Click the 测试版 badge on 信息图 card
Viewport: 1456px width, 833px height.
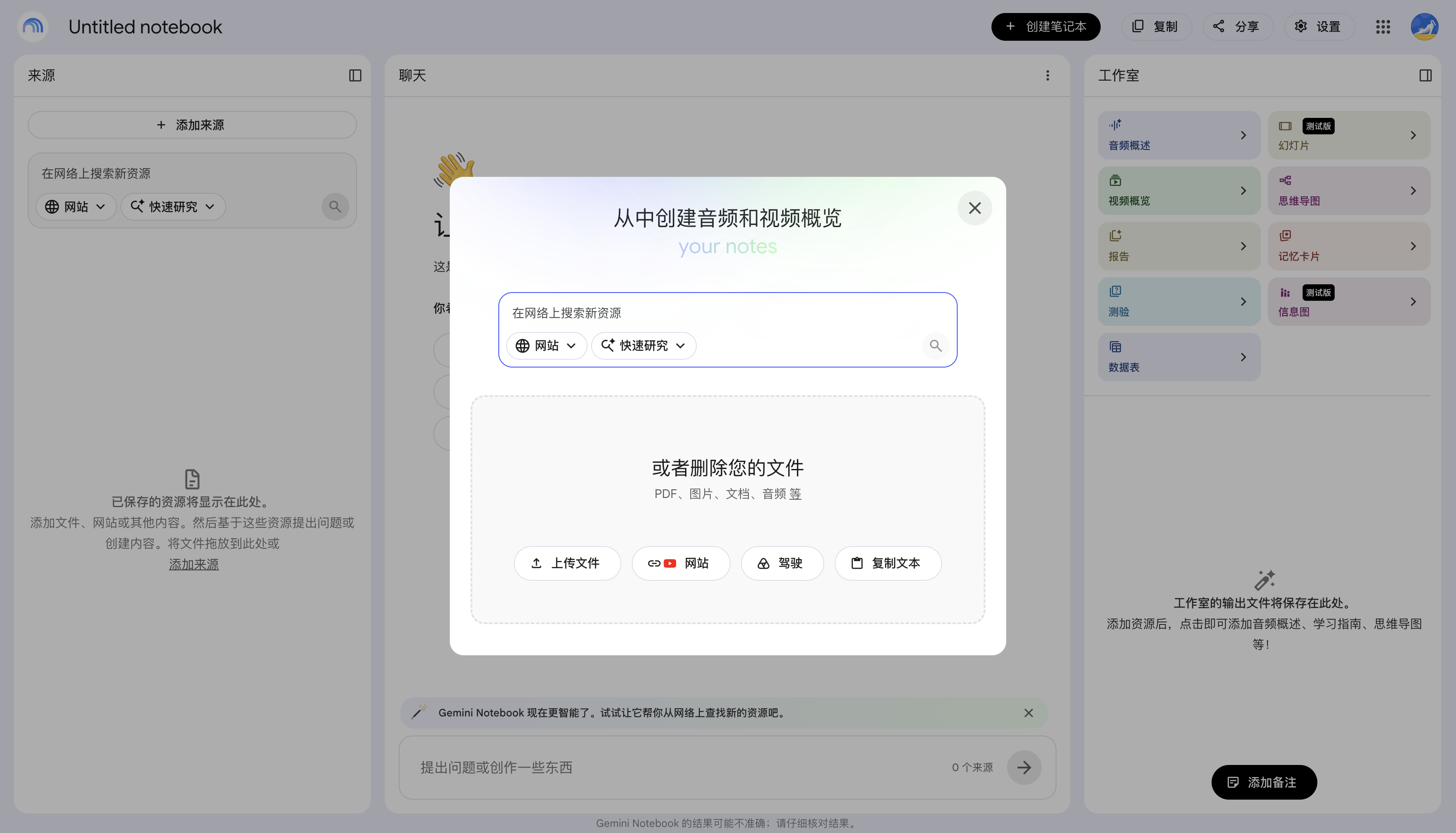pos(1318,293)
